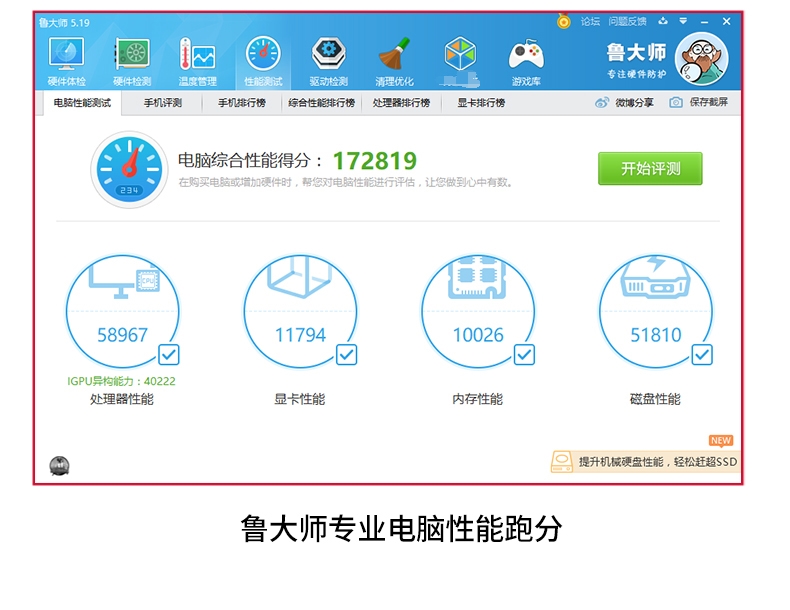Switch to 综合性能排行榜 tab
This screenshot has height=610, width=790.
coord(321,103)
